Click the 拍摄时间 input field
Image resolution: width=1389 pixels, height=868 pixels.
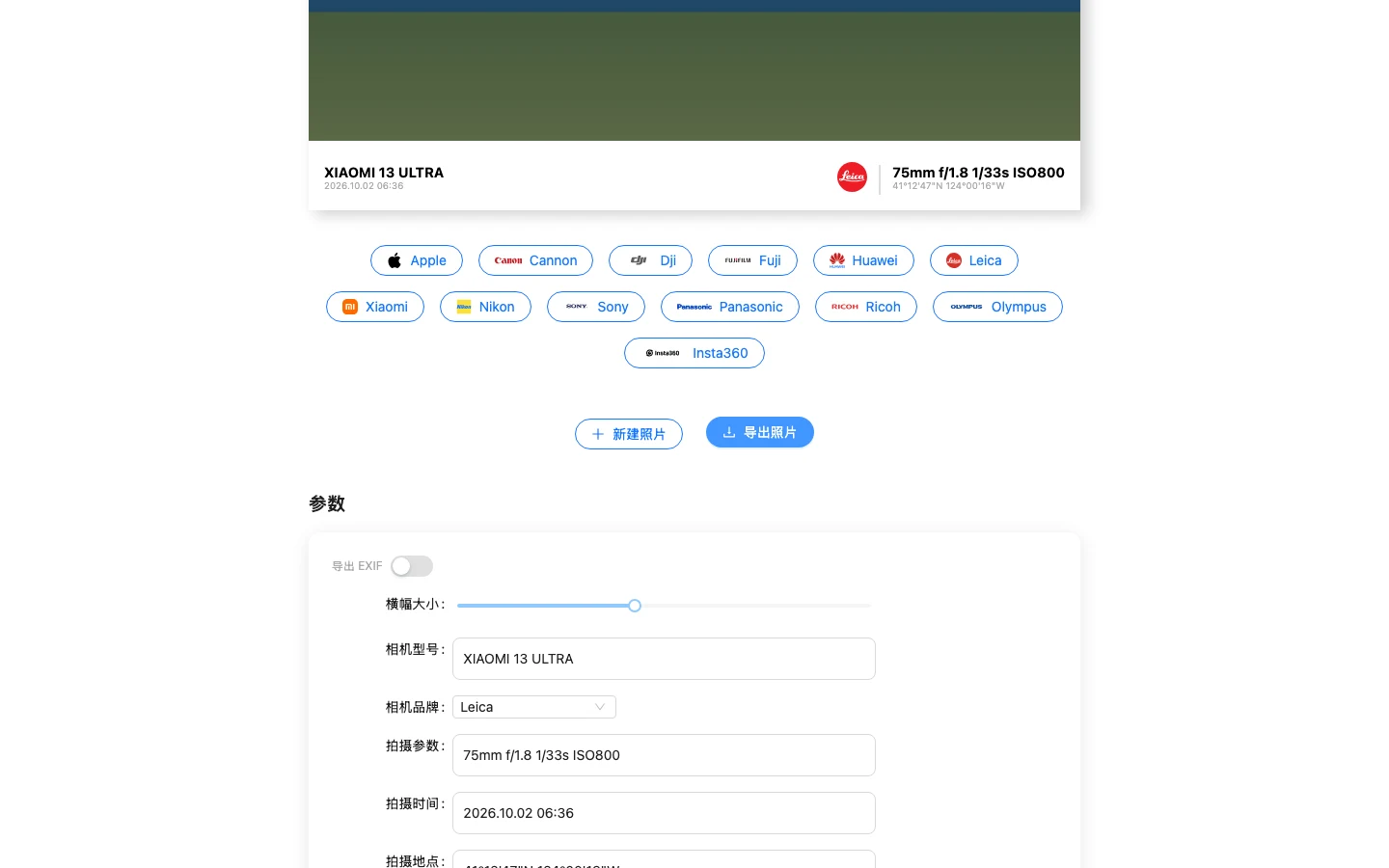(x=664, y=813)
